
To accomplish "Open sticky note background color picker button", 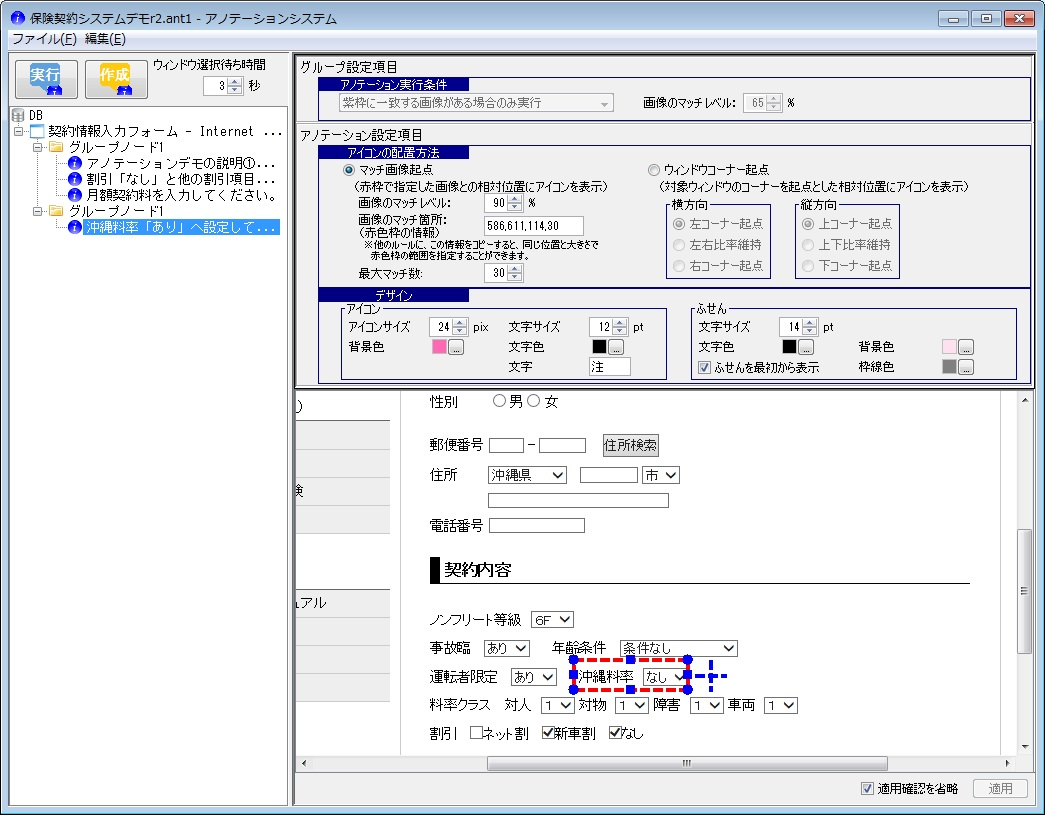I will (966, 347).
